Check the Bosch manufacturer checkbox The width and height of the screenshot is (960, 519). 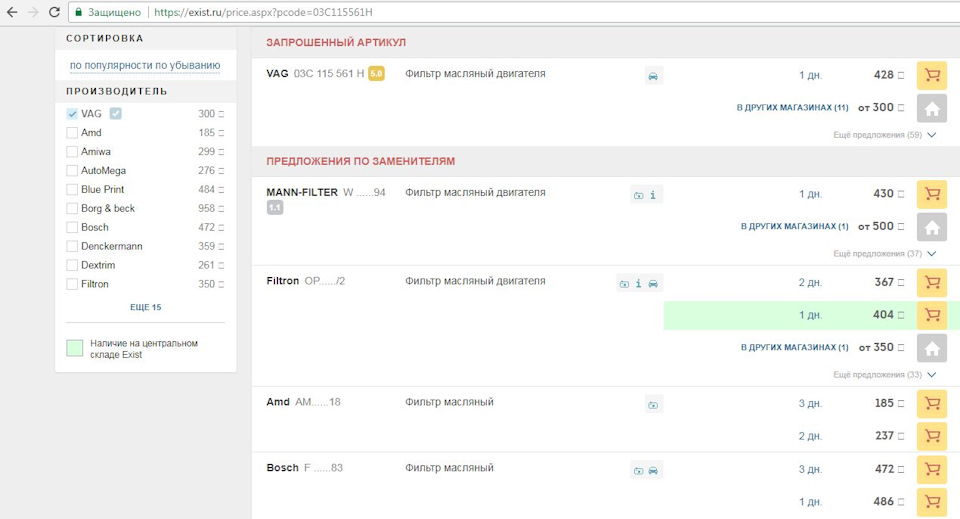[x=72, y=228]
